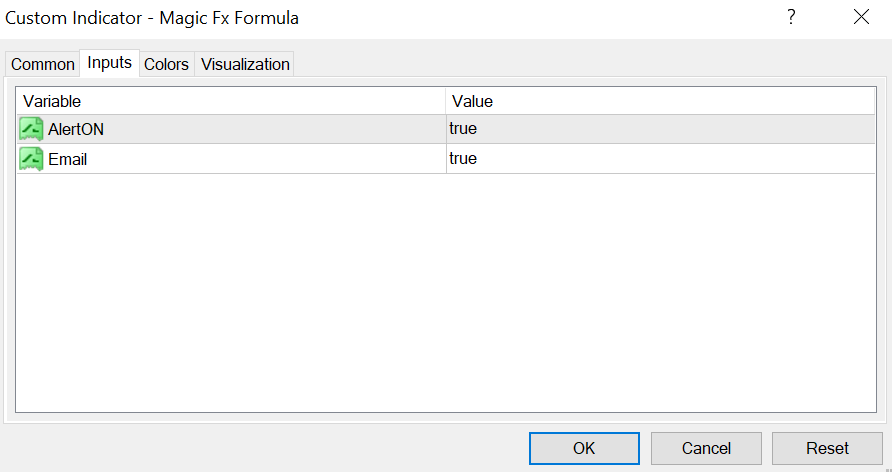Close the Custom Indicator dialog
892x472 pixels.
point(861,17)
